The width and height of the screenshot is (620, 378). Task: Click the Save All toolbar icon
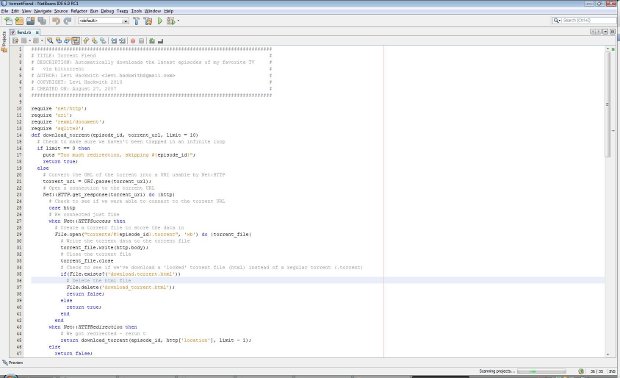pyautogui.click(x=42, y=21)
